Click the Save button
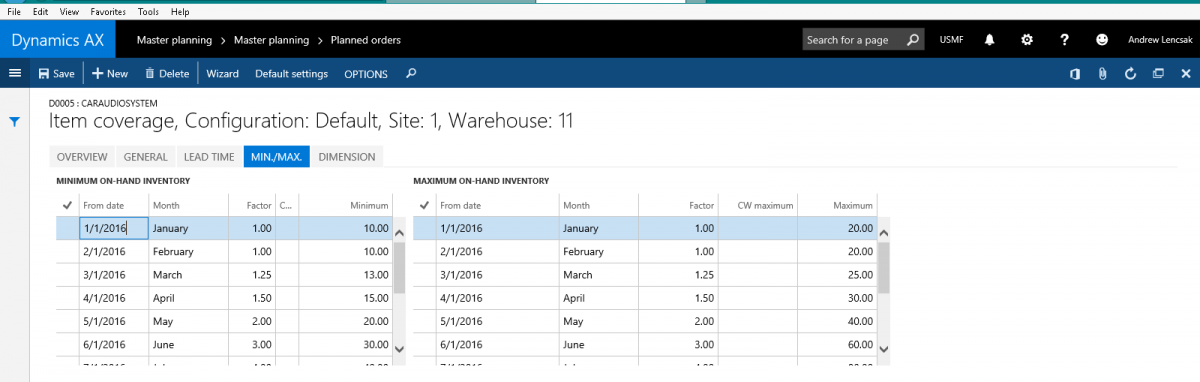Image resolution: width=1200 pixels, height=382 pixels. click(56, 74)
